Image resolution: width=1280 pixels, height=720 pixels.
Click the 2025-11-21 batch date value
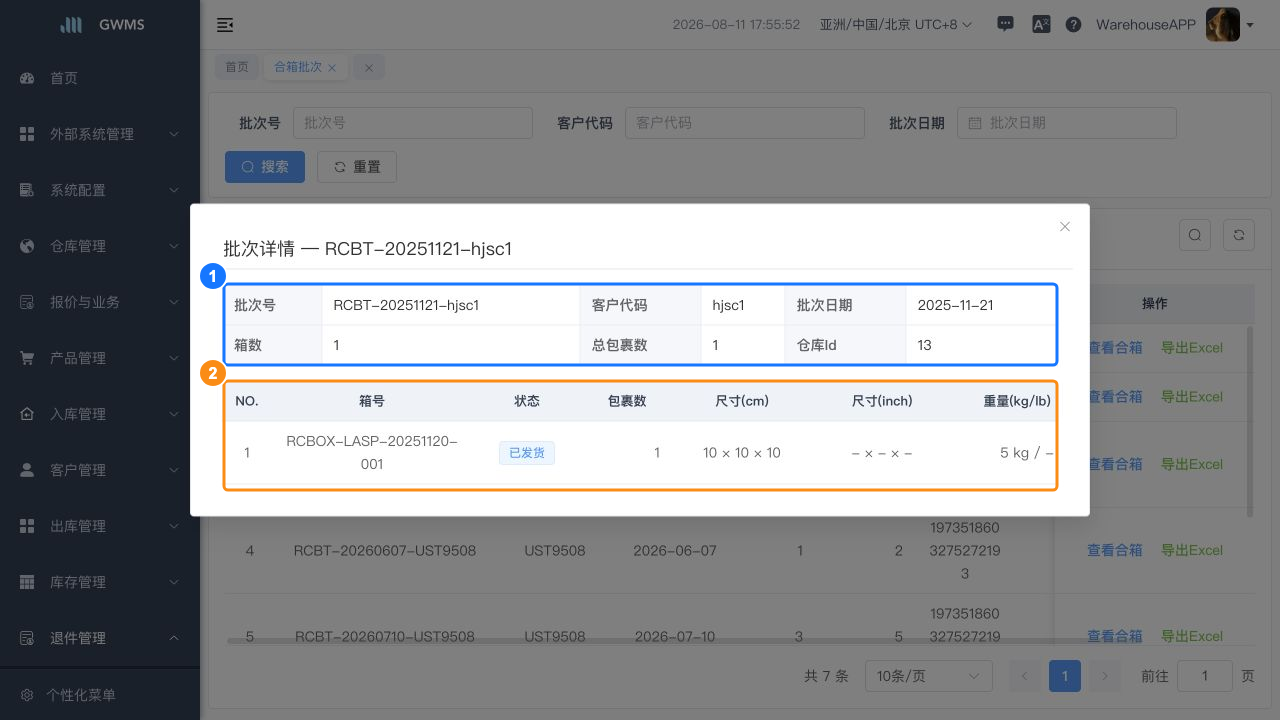point(956,305)
